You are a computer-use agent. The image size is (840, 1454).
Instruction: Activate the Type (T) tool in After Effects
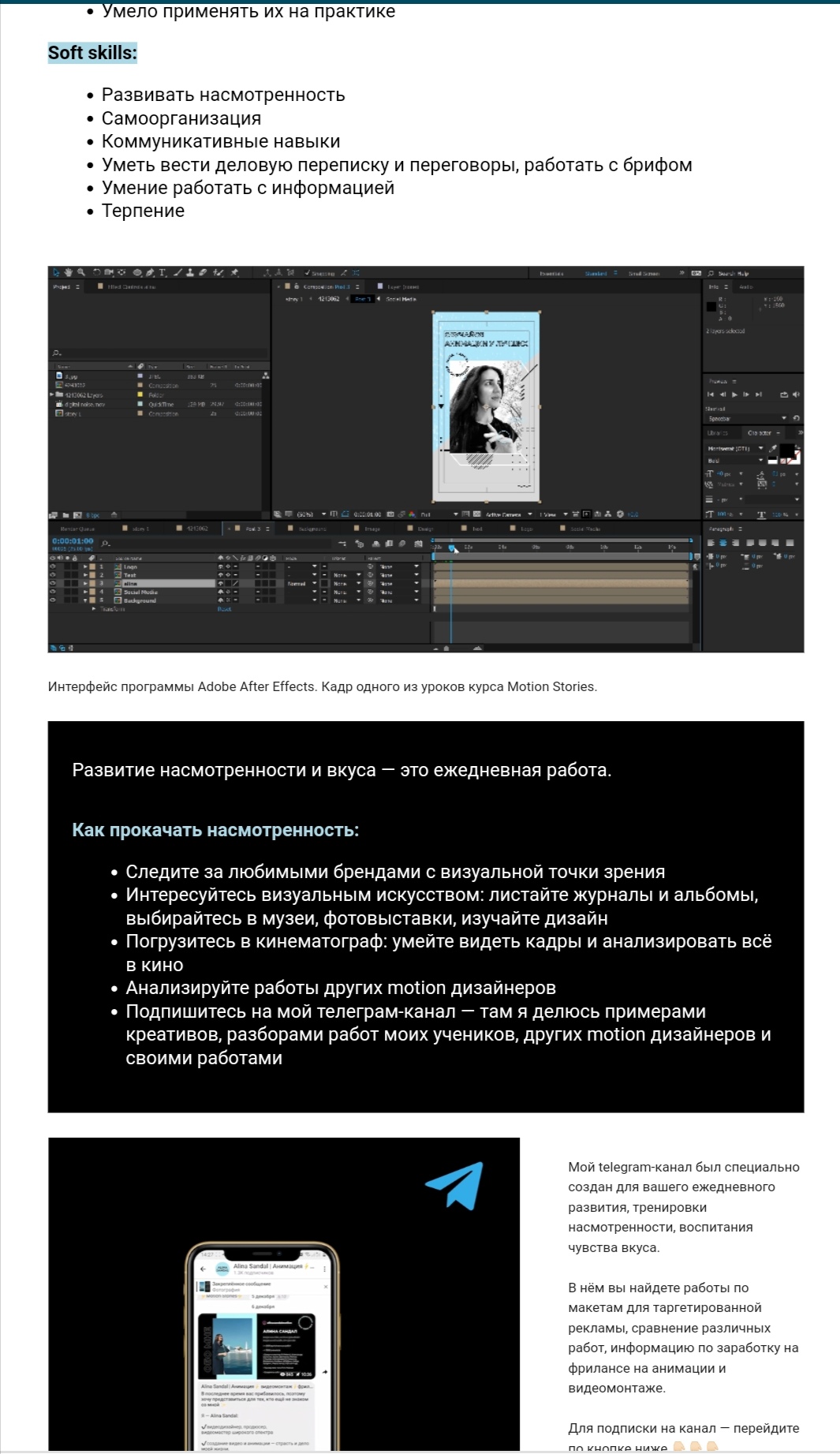coord(162,273)
